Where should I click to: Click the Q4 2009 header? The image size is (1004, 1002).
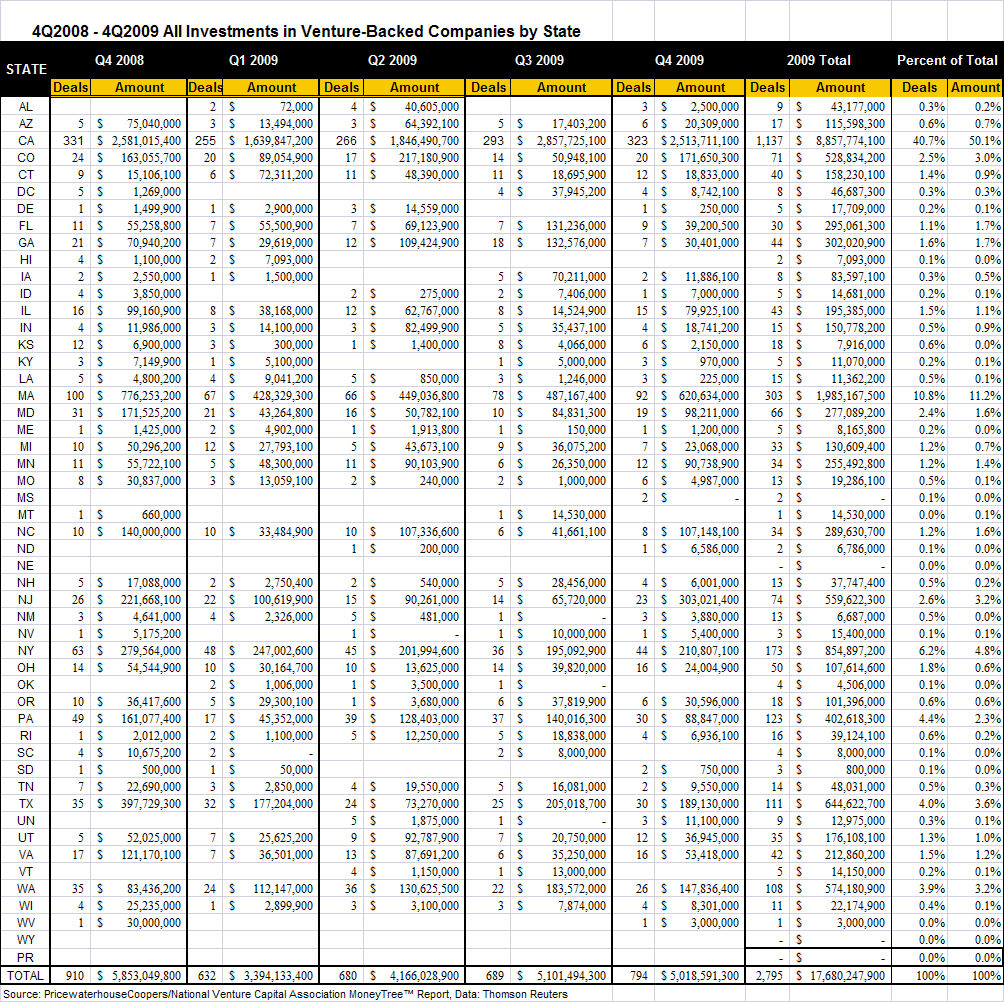click(x=679, y=60)
